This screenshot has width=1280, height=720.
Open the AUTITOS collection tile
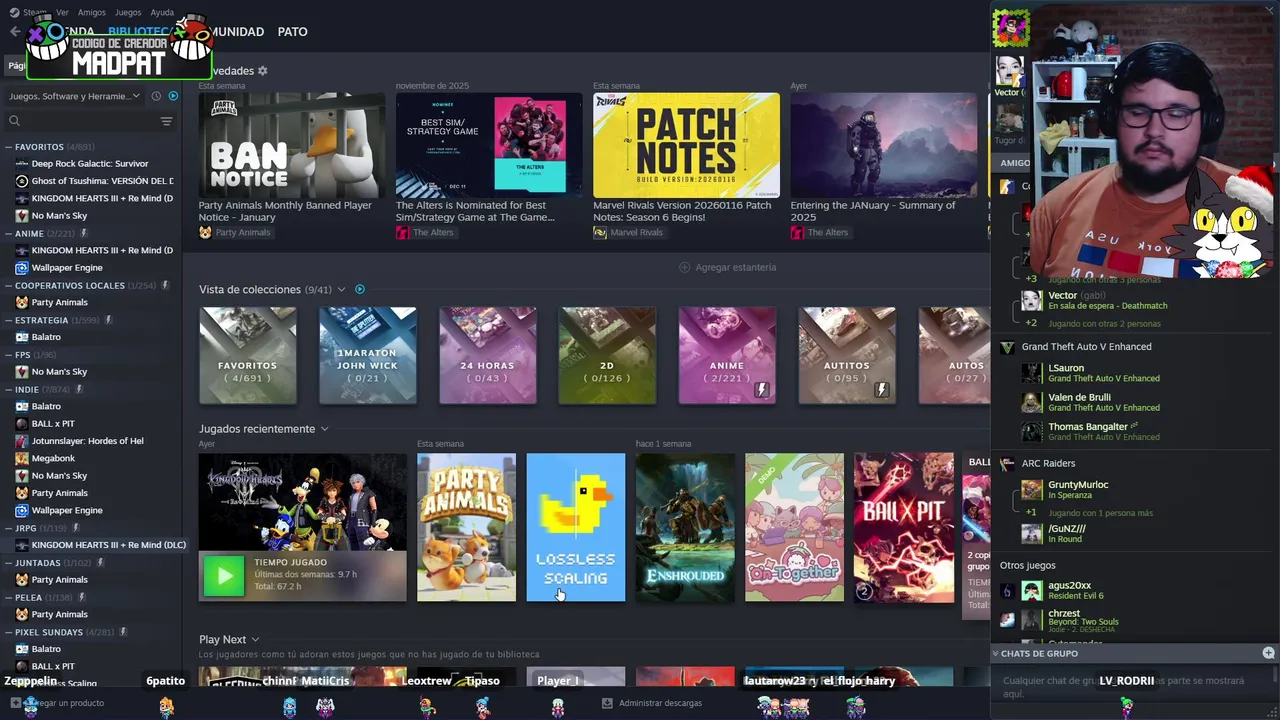pos(847,356)
